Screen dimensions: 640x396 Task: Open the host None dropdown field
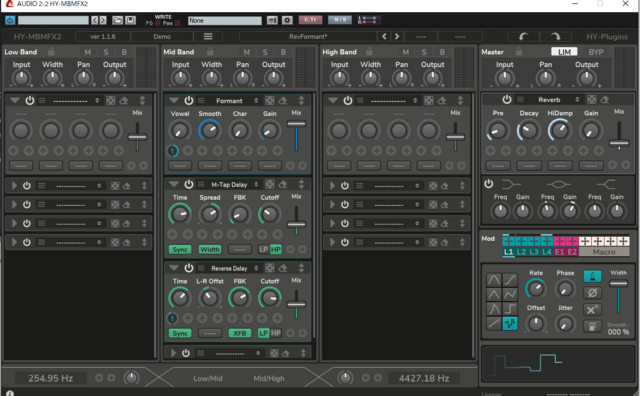224,20
